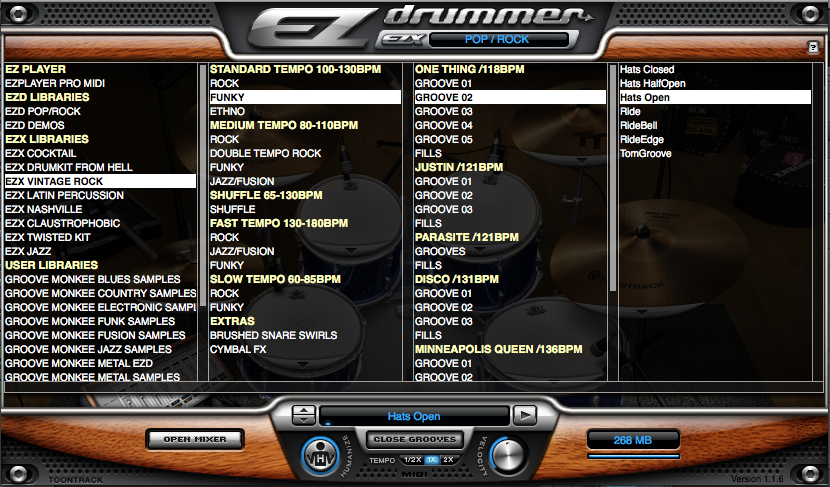Select GROOVES under Parasite /121BPM
The height and width of the screenshot is (487, 830).
[510, 251]
